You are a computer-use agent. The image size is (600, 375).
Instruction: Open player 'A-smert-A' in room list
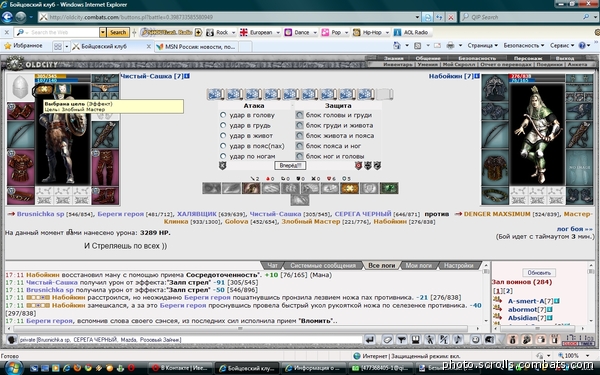click(x=526, y=301)
